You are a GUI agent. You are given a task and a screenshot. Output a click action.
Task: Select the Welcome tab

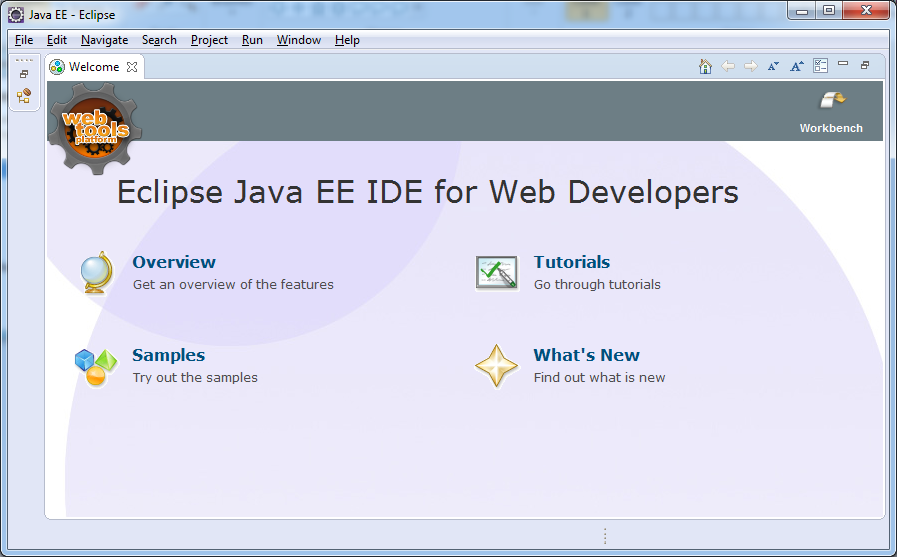[93, 67]
